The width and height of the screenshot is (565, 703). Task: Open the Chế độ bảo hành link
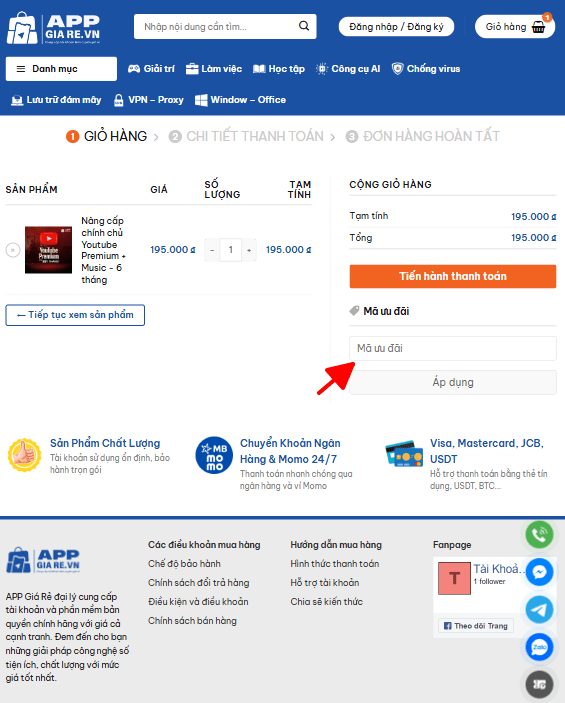click(x=184, y=564)
